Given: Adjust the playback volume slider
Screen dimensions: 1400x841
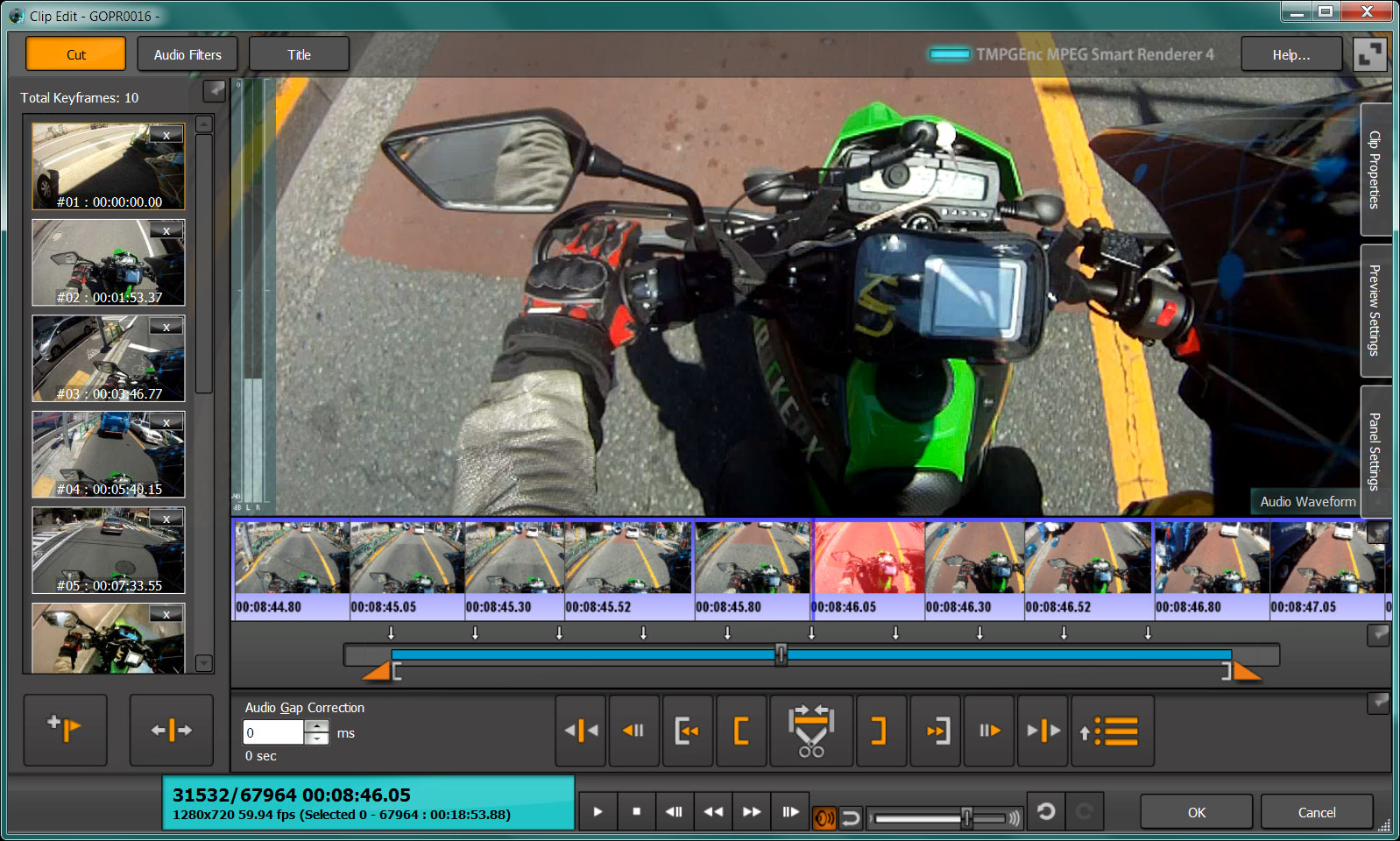Looking at the screenshot, I should [966, 817].
